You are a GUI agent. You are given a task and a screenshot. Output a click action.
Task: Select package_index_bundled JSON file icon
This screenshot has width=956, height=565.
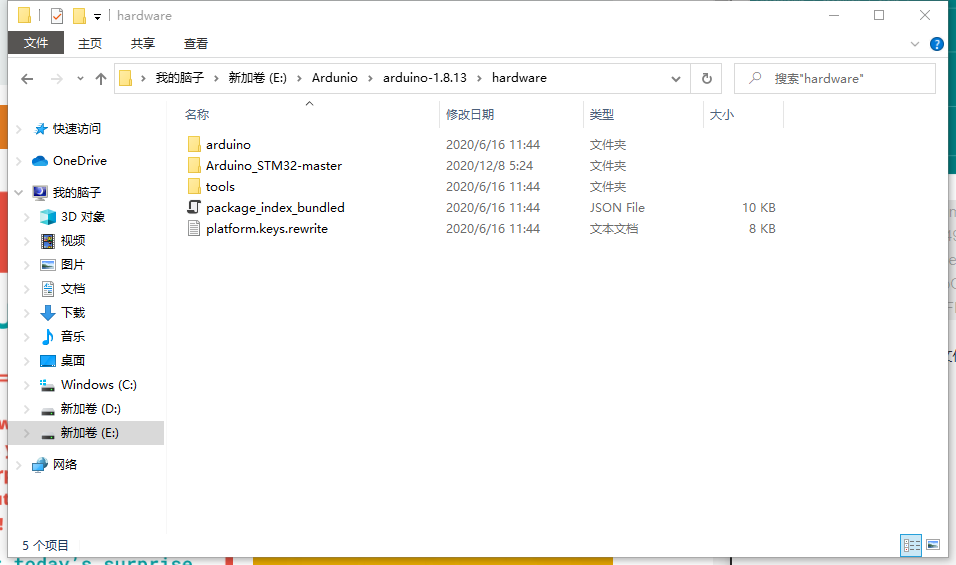tap(194, 207)
